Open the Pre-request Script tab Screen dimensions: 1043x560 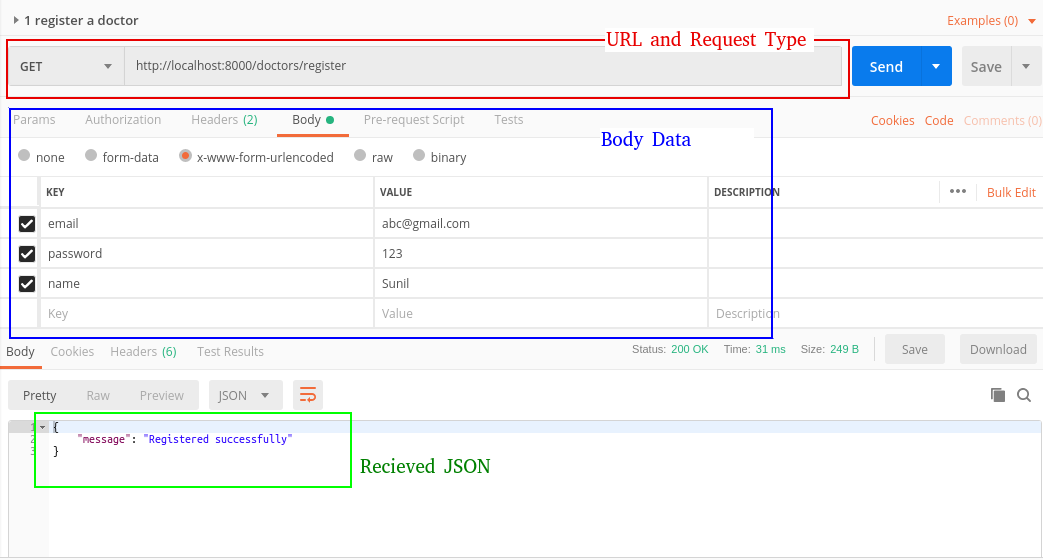pos(414,120)
